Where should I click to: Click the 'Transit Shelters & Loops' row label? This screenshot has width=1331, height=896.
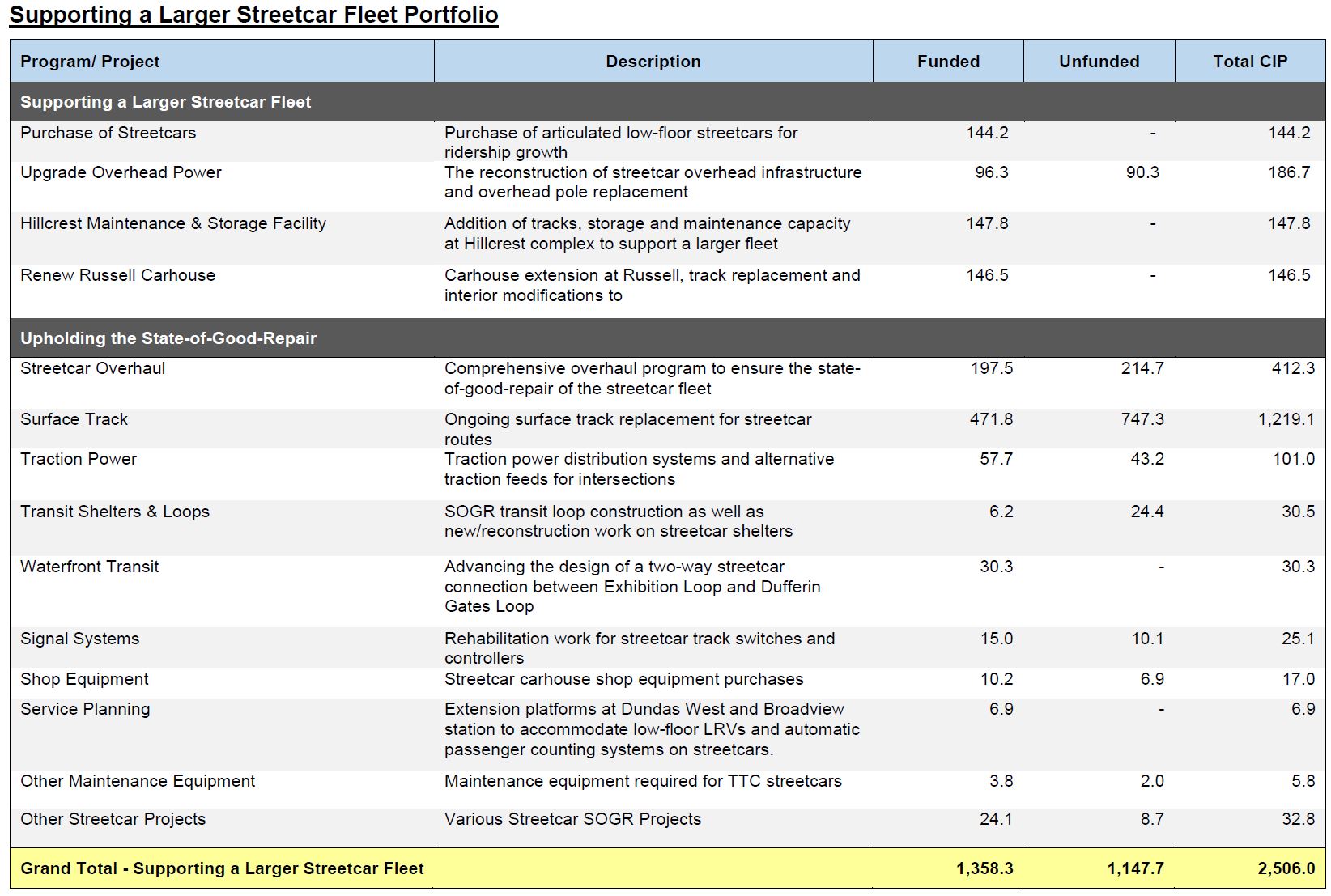[x=115, y=512]
